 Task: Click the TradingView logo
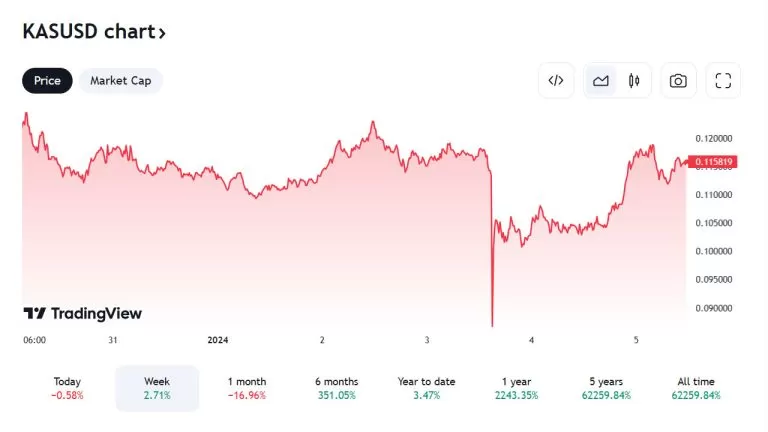tap(83, 314)
